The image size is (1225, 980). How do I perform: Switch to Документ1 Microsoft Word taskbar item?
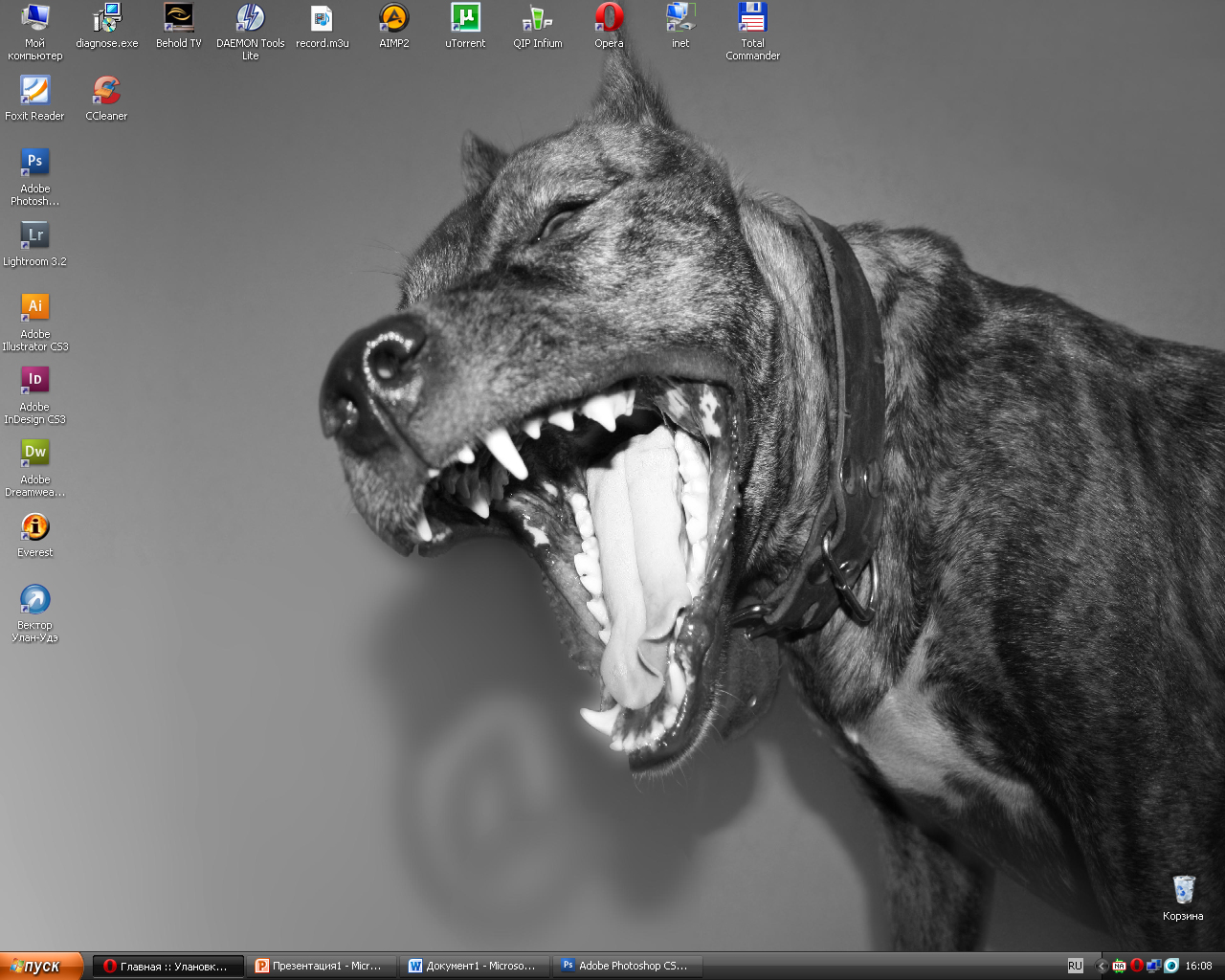477,967
